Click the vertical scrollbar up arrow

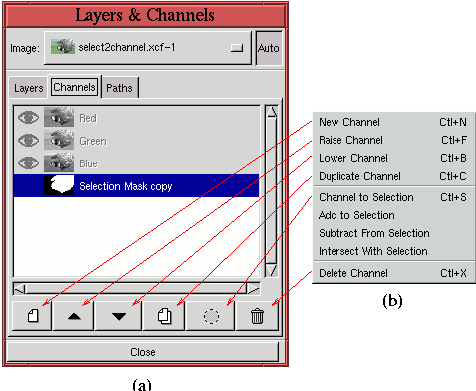pos(271,111)
